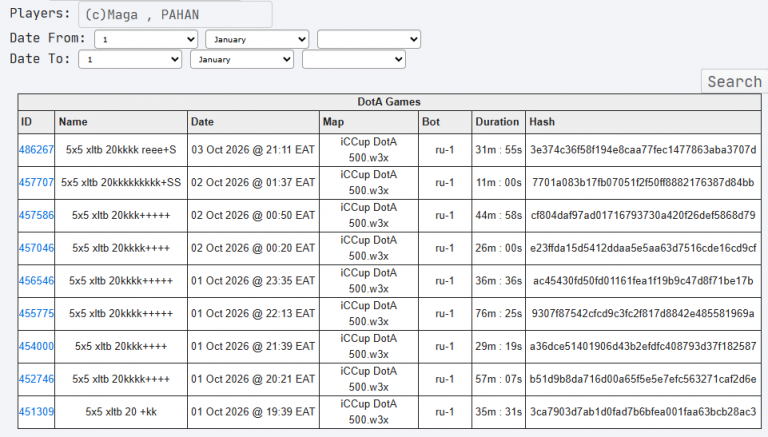
Task: Select duration '44m : 58s'
Action: (x=499, y=215)
